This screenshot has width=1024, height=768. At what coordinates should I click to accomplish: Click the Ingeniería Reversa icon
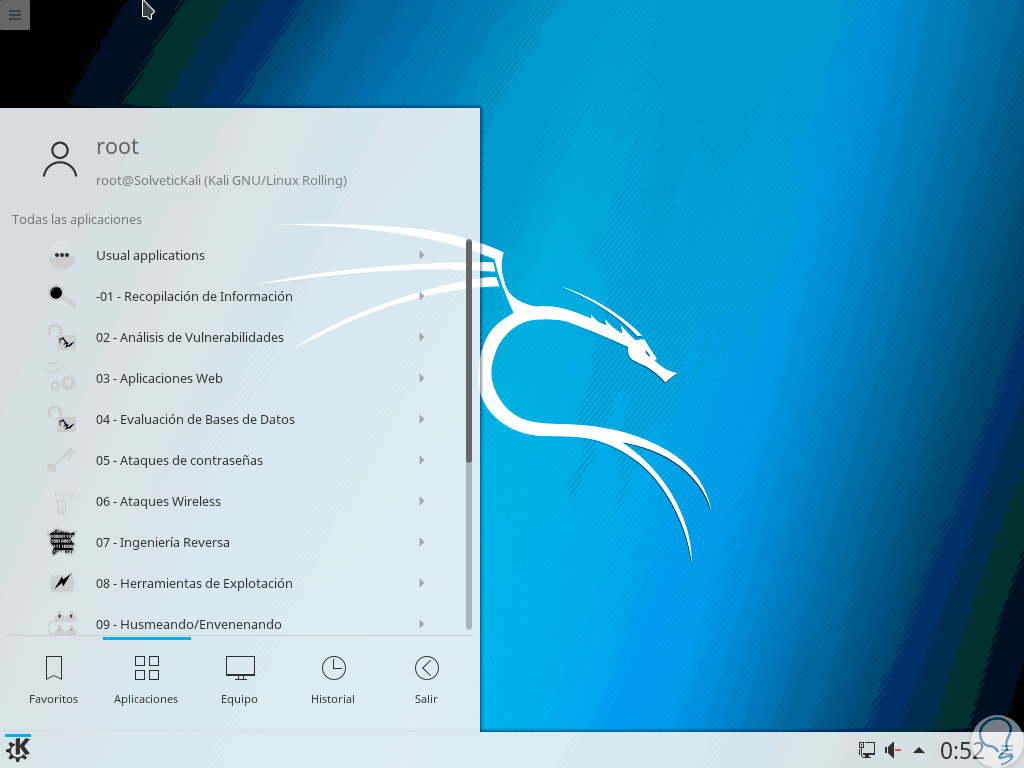(x=62, y=542)
